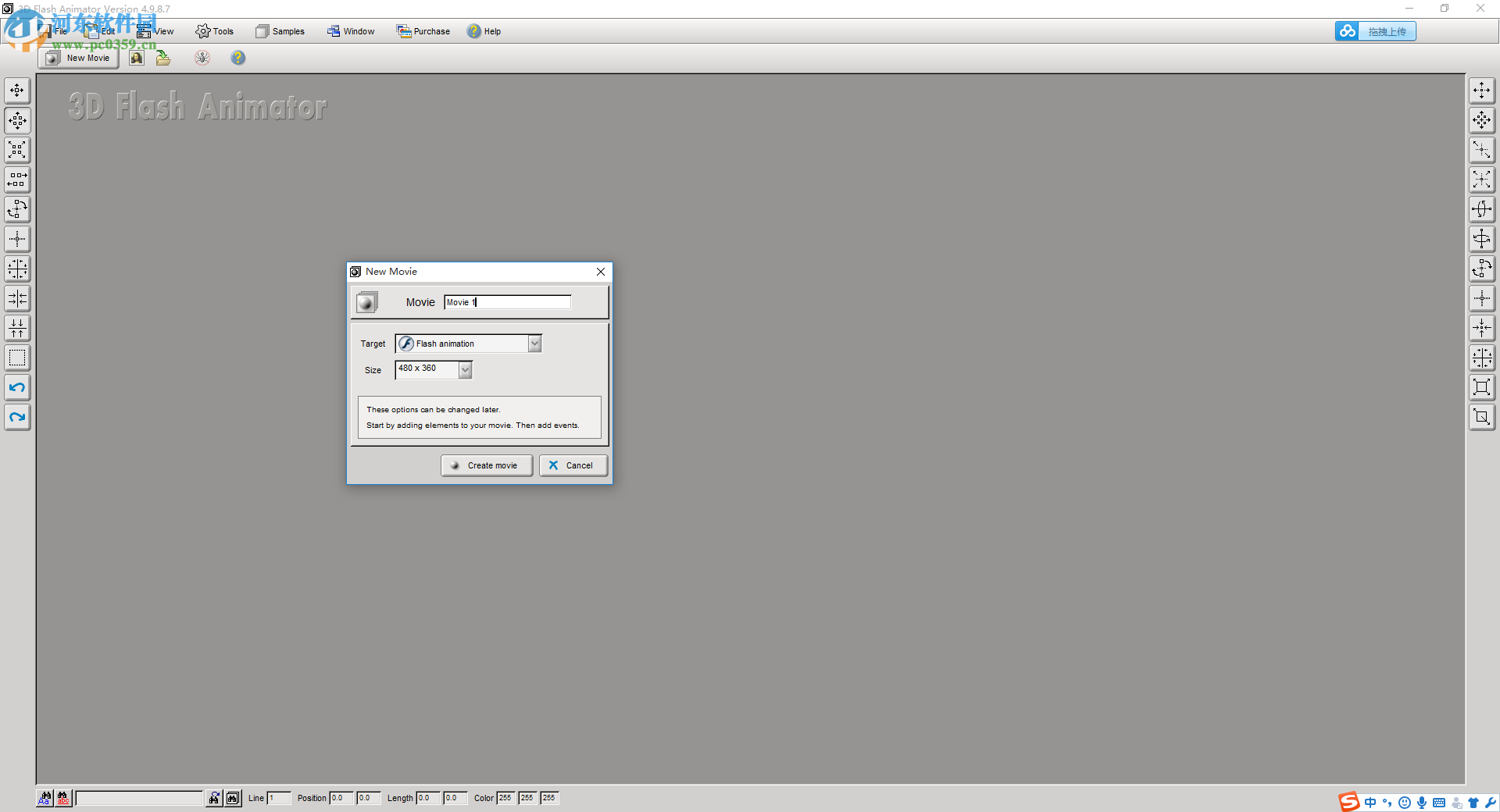Click the square with outward corner arrows

coord(1482,387)
